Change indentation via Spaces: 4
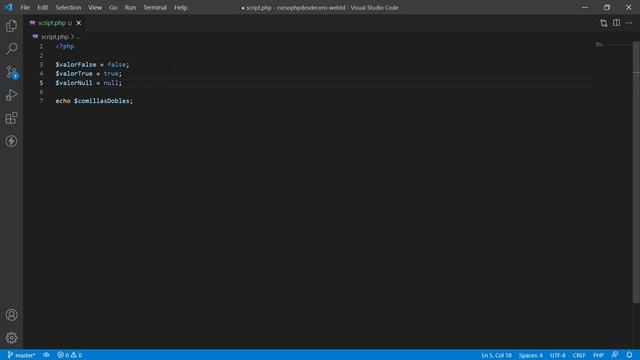 [x=531, y=356]
